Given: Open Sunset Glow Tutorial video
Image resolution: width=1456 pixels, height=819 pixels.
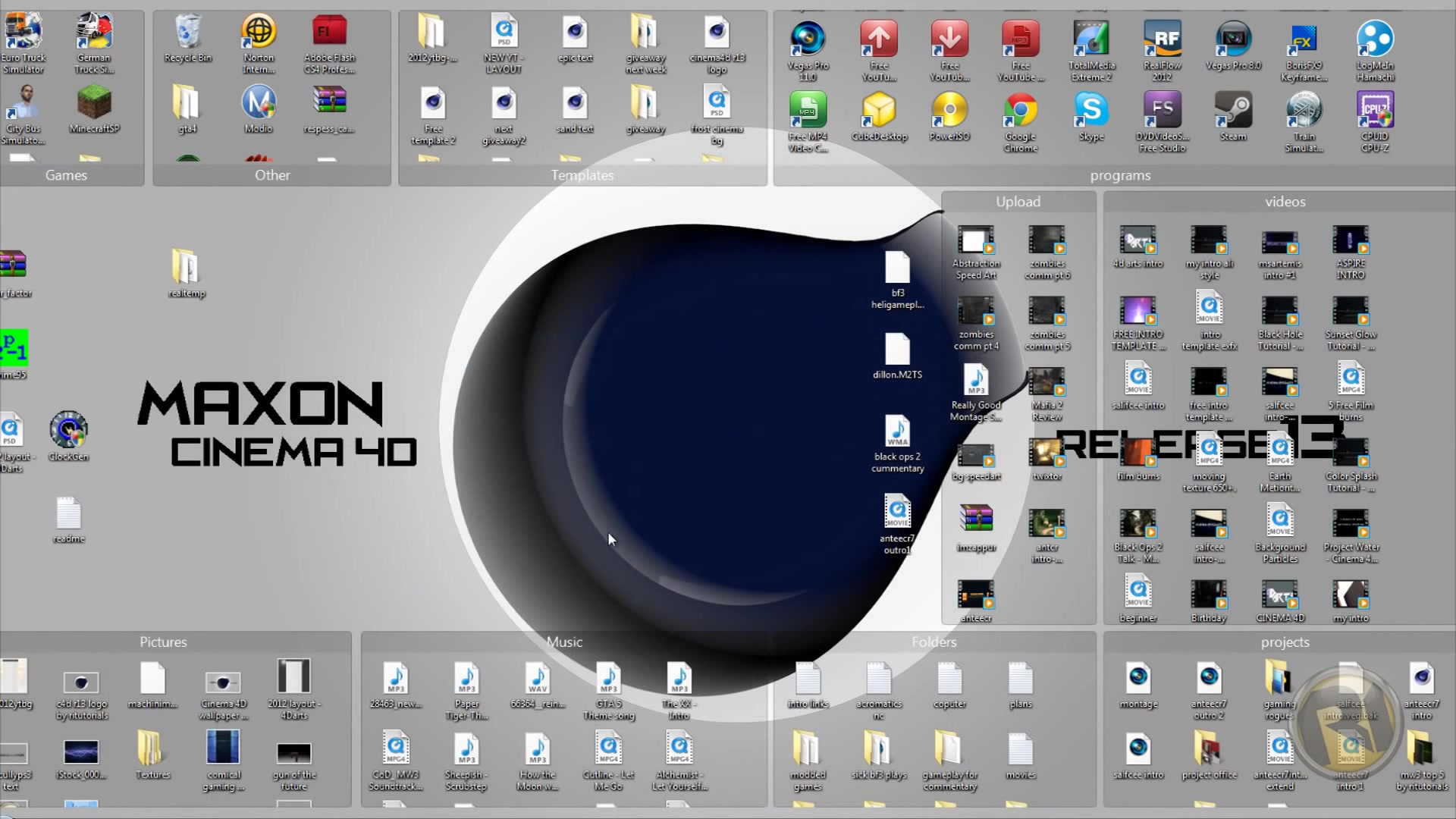Looking at the screenshot, I should click(1351, 324).
